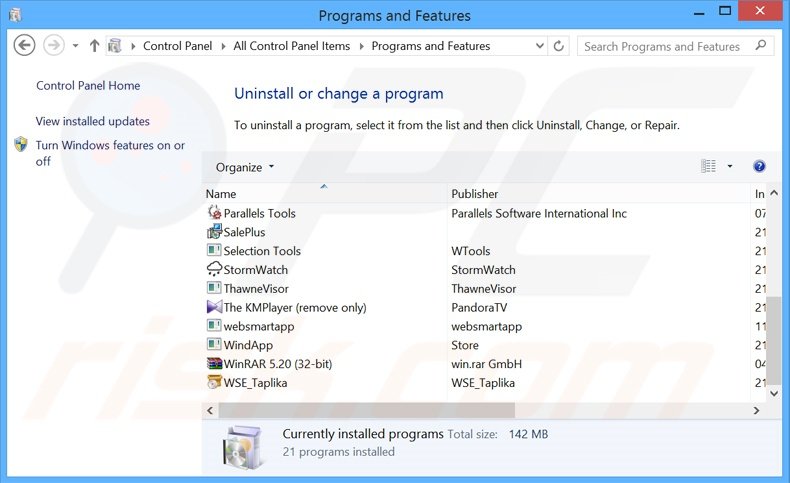
Task: Focus the Search Programs and Features box
Action: click(x=675, y=46)
